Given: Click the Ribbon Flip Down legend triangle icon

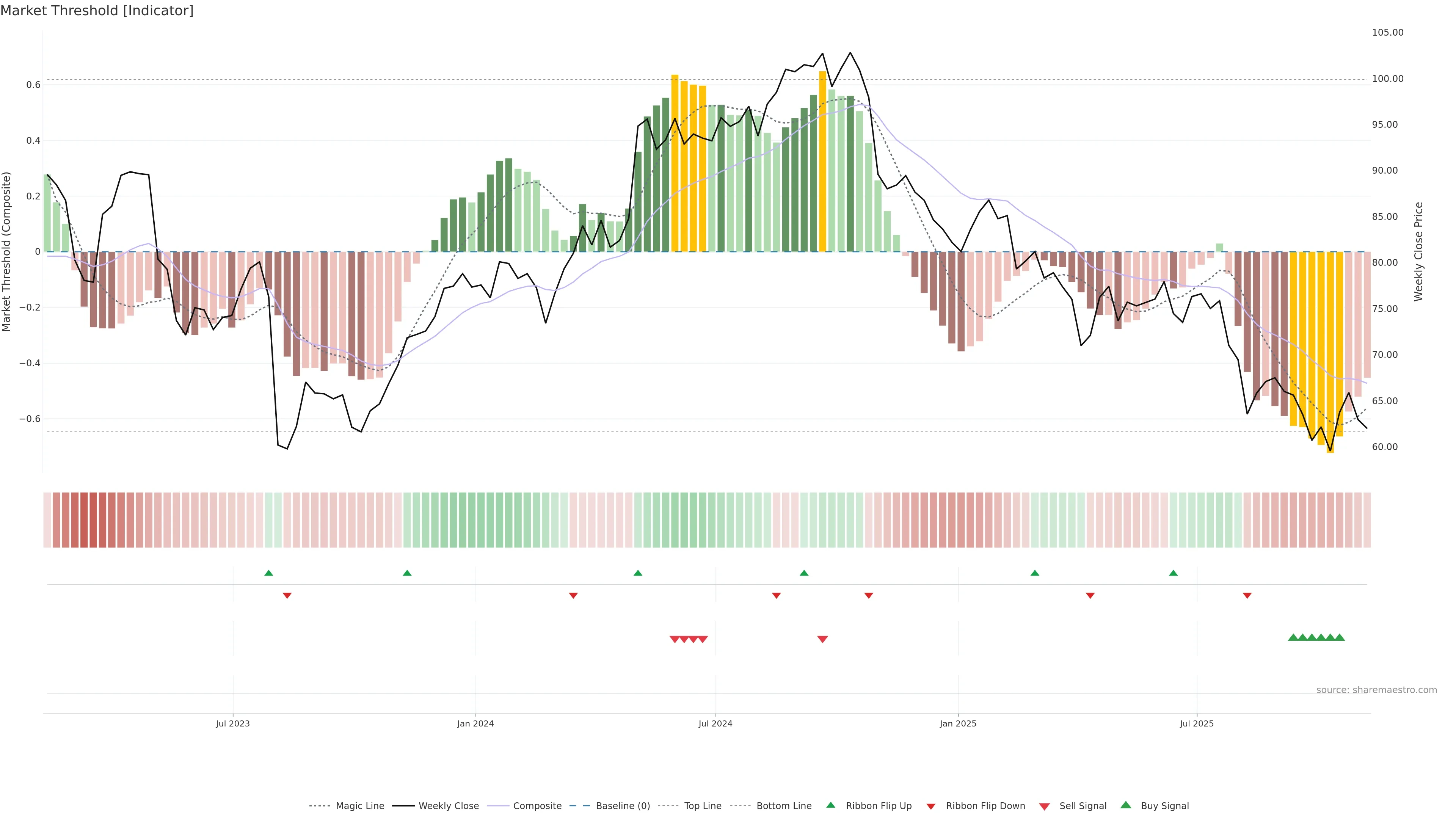Looking at the screenshot, I should 931,806.
